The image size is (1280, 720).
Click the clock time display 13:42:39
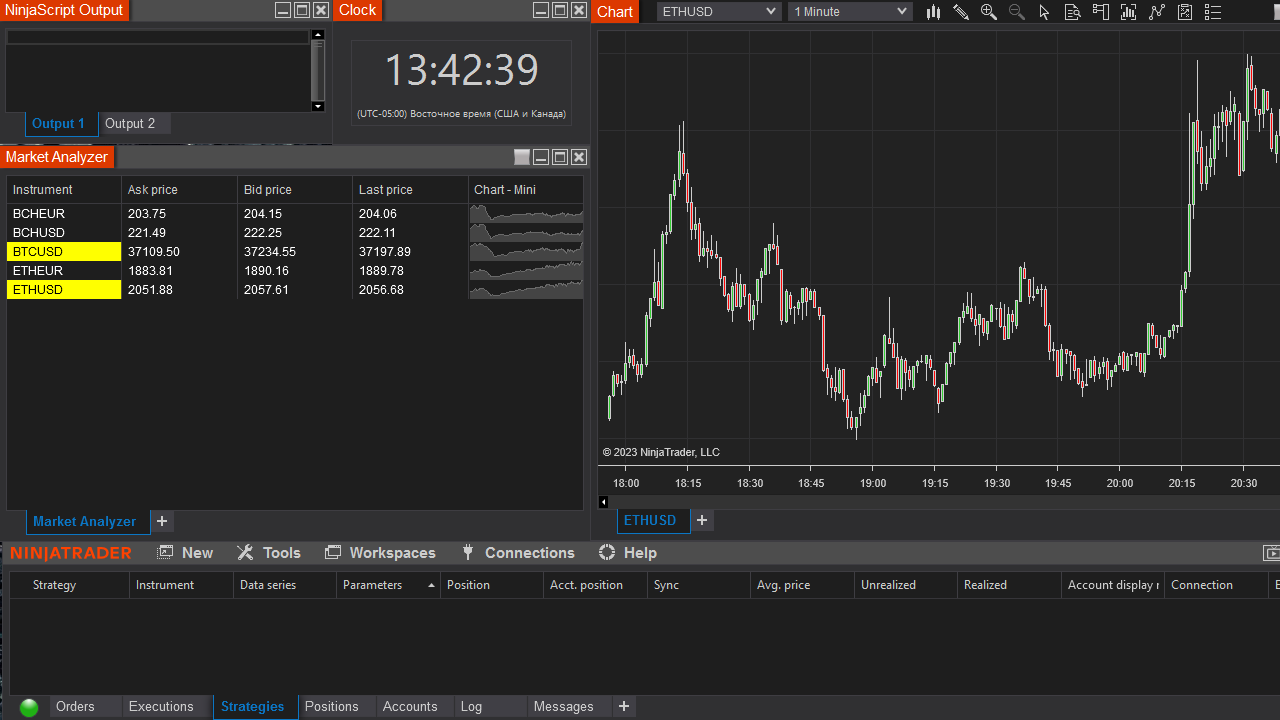(461, 71)
